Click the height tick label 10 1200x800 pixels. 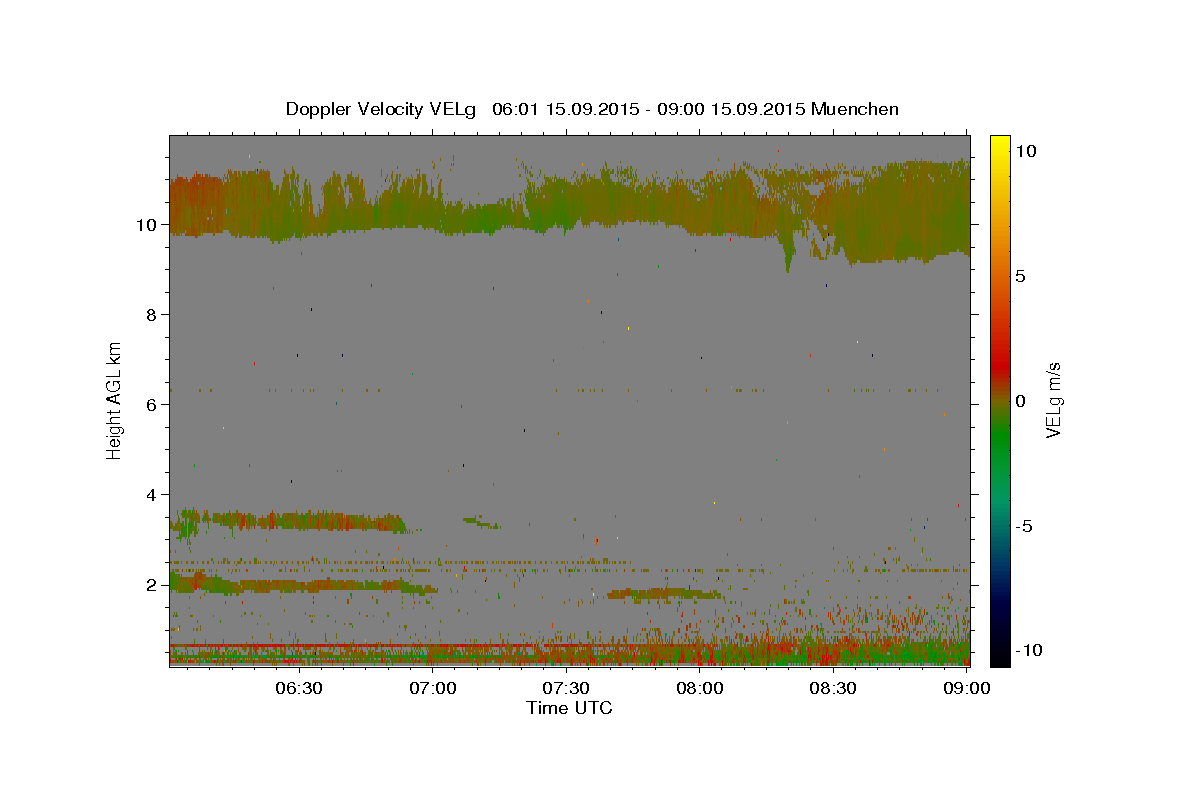148,225
